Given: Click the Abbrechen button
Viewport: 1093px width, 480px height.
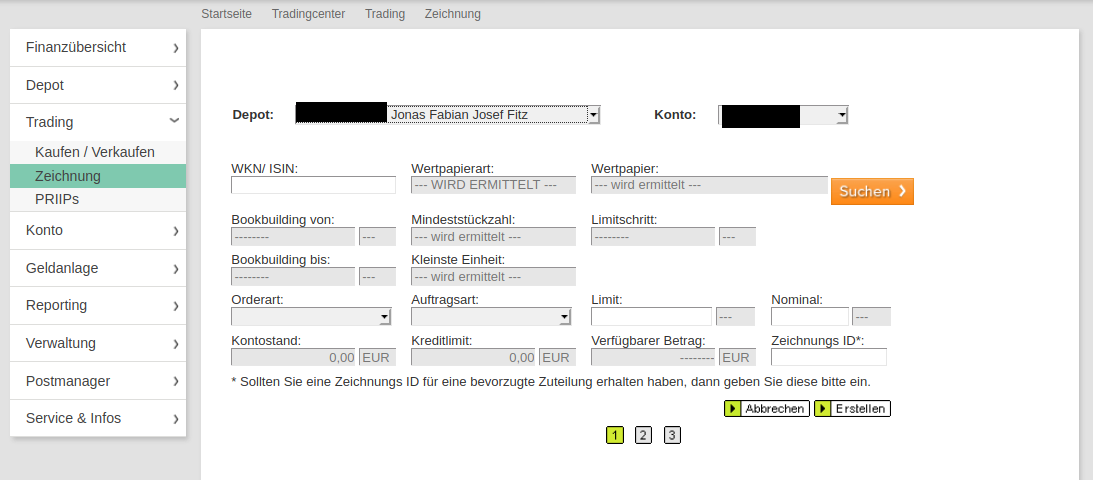Looking at the screenshot, I should point(766,409).
